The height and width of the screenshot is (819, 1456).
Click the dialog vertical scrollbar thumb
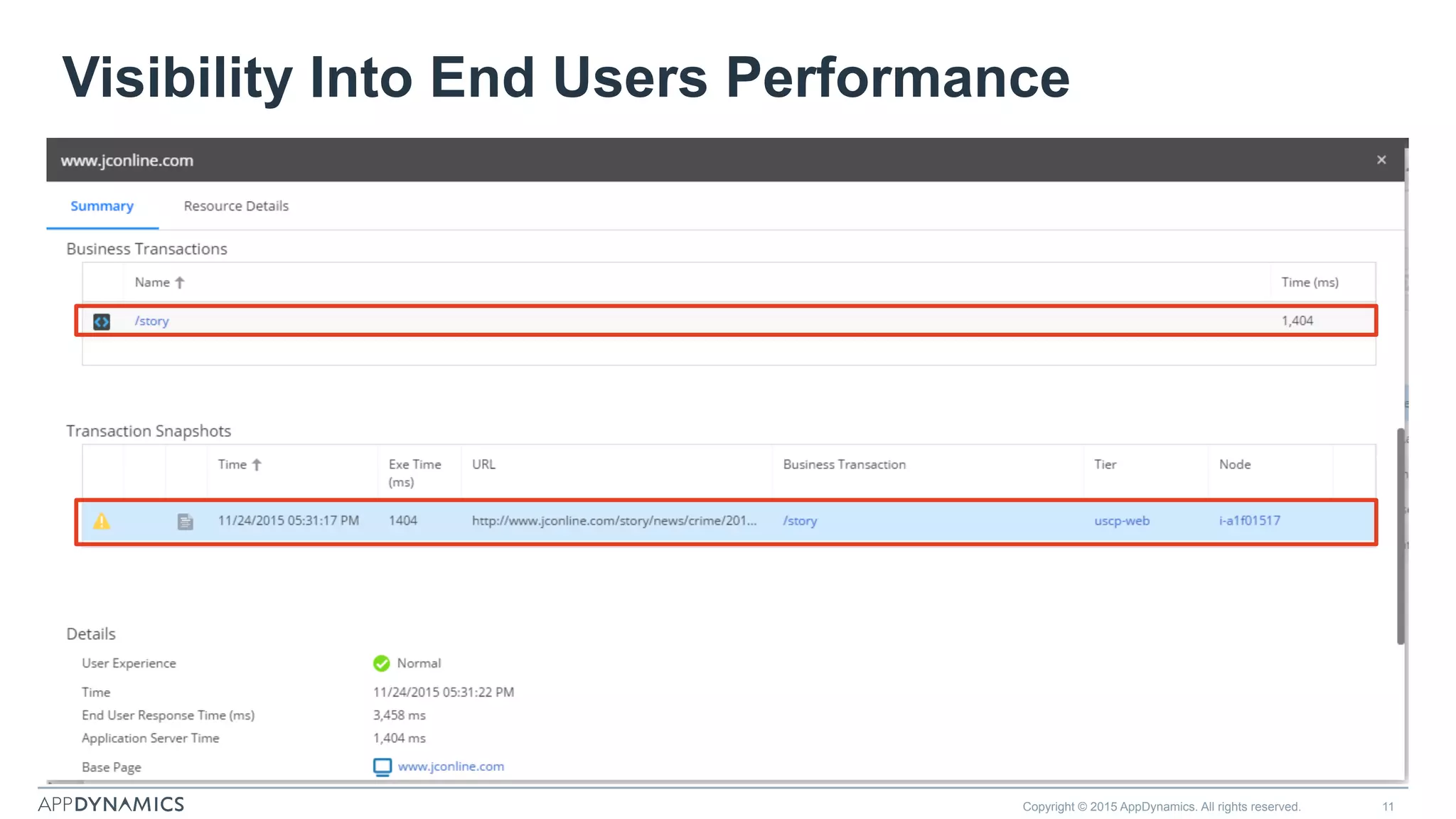(1401, 536)
